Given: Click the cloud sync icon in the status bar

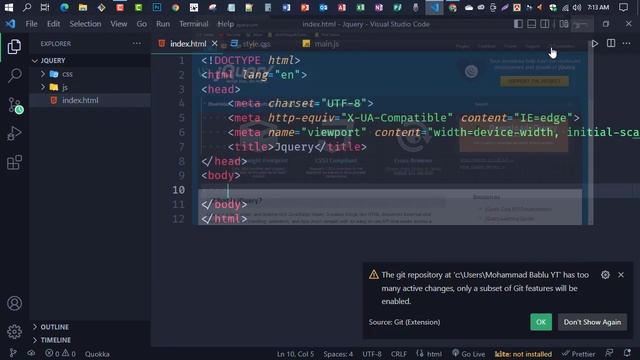Looking at the screenshot, I should (31, 353).
